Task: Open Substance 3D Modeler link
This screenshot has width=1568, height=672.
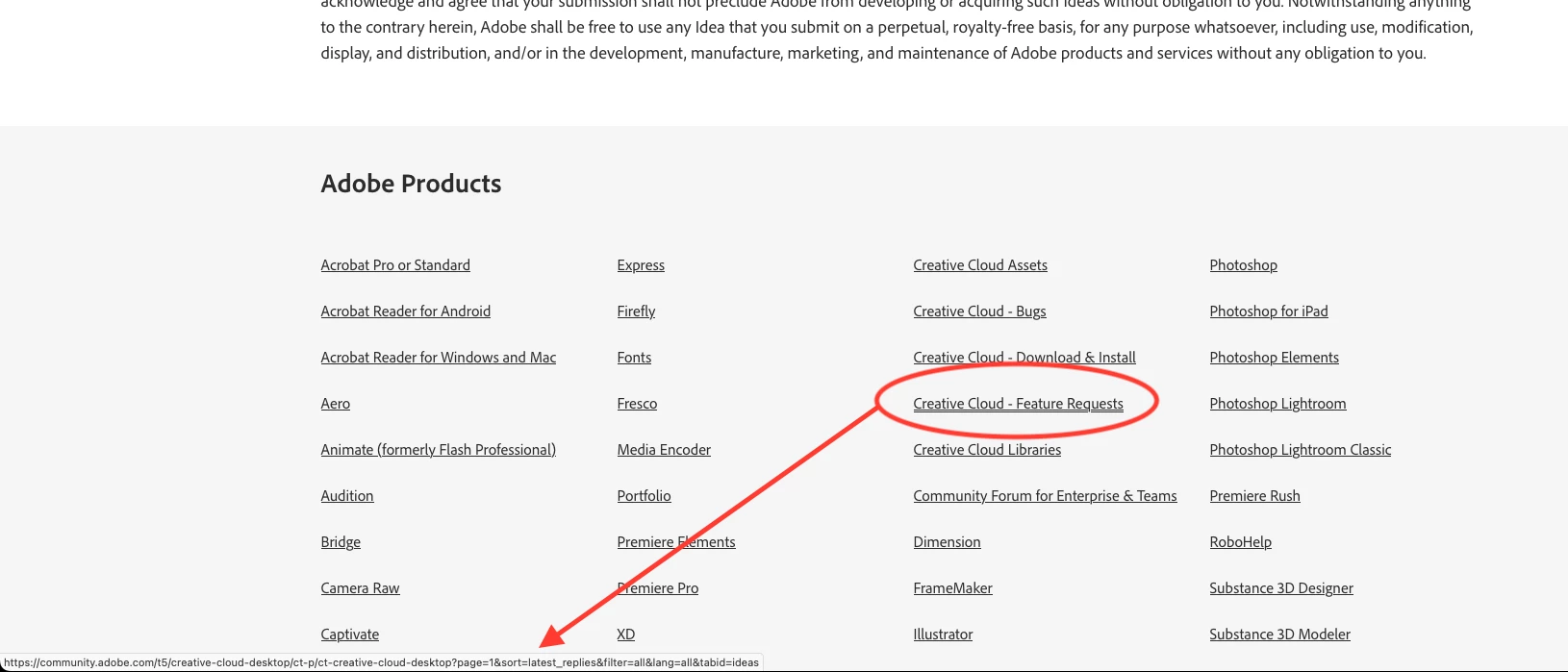Action: [x=1279, y=635]
